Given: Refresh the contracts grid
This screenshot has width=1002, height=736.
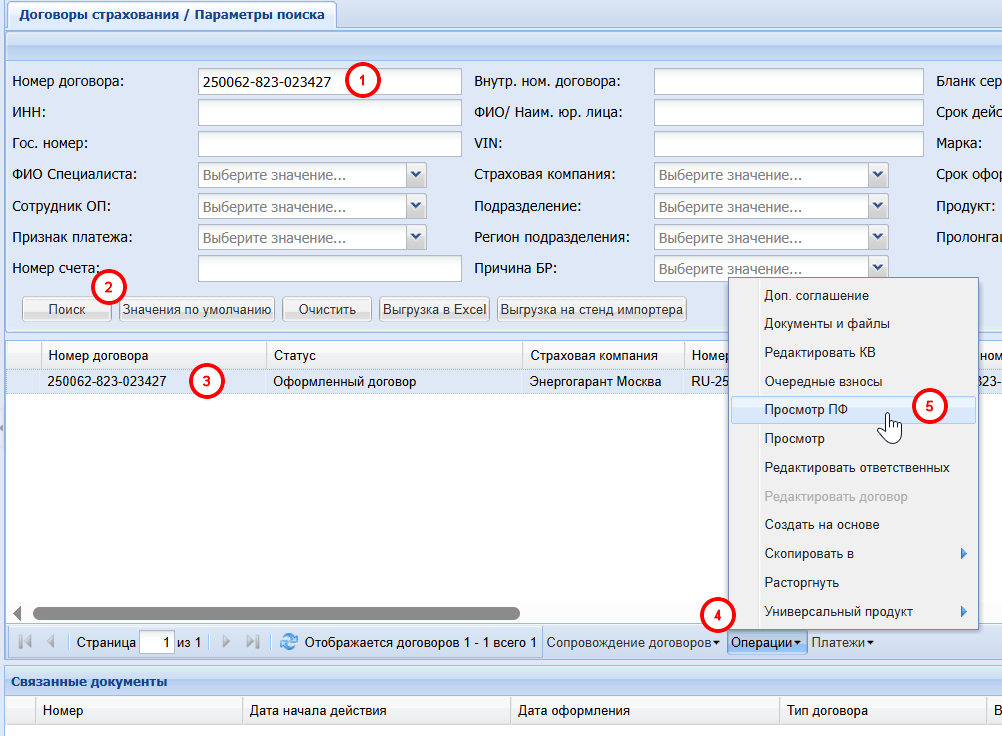Looking at the screenshot, I should [289, 642].
